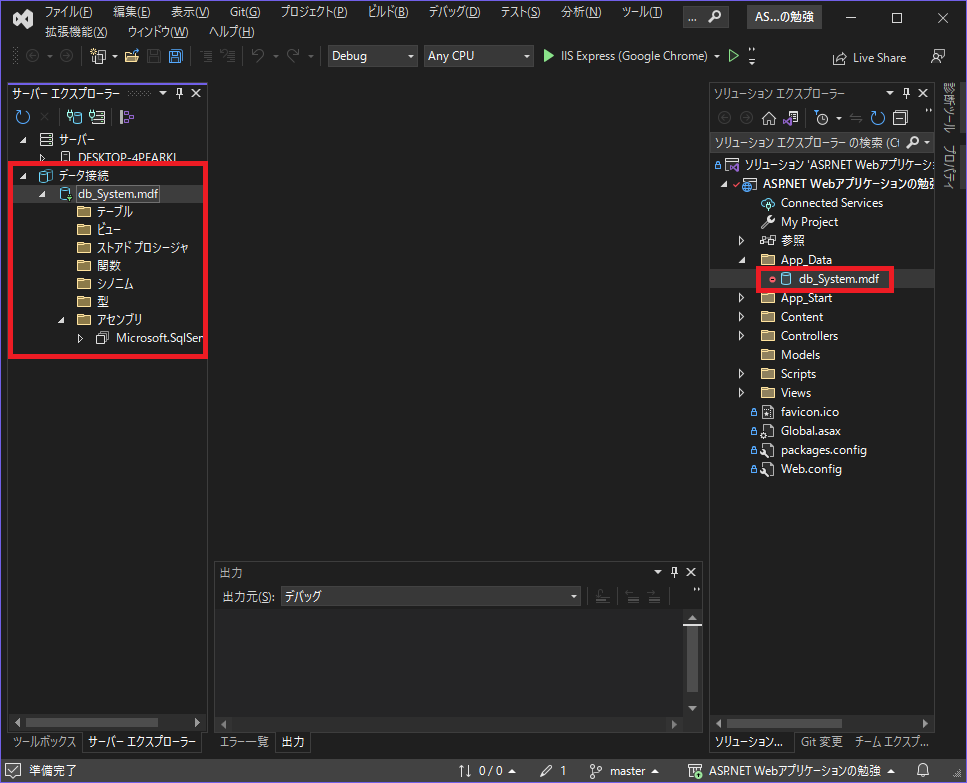Click the Visual Studio logo icon
This screenshot has width=967, height=783.
23,19
